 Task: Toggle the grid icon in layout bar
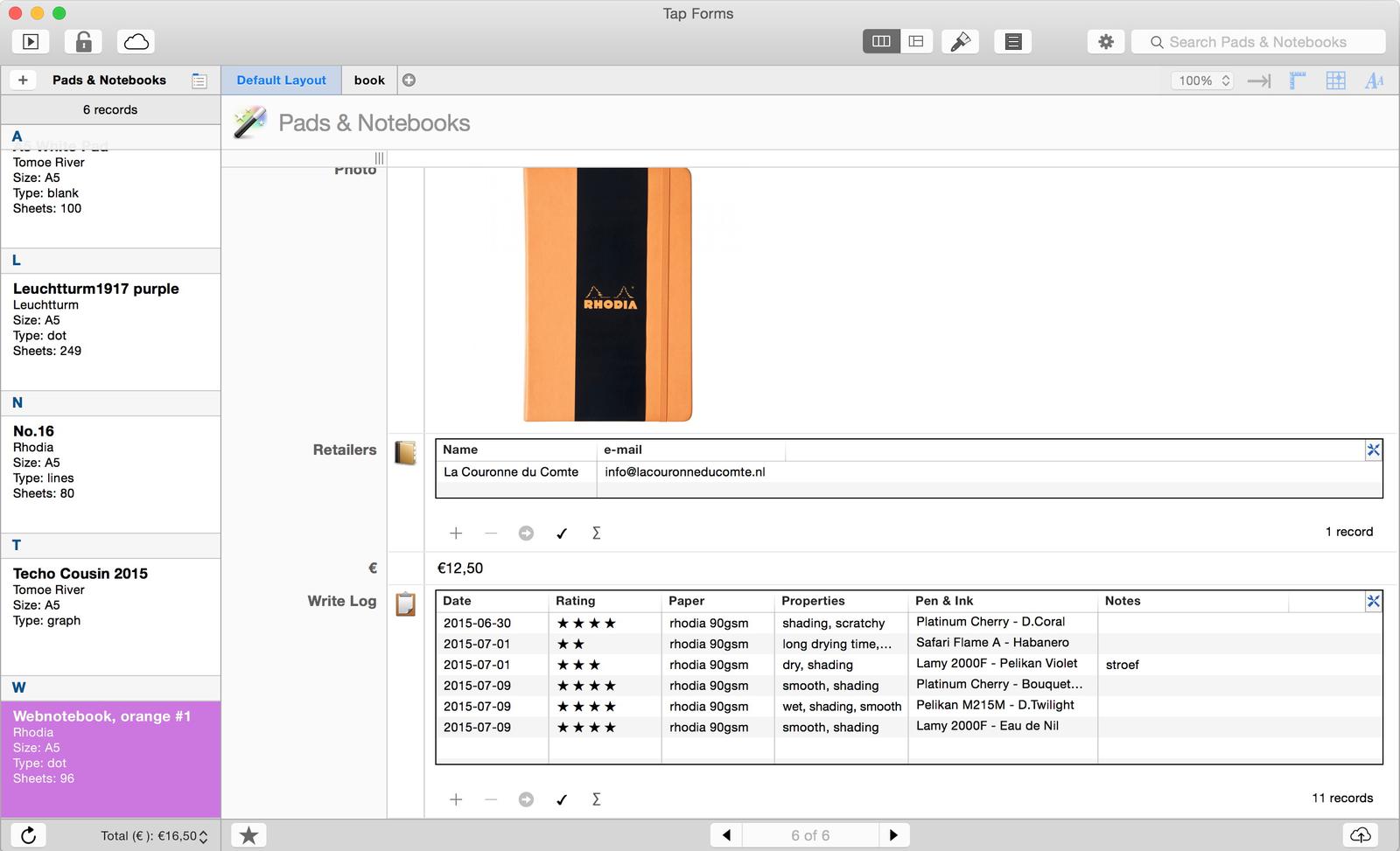pos(1336,80)
